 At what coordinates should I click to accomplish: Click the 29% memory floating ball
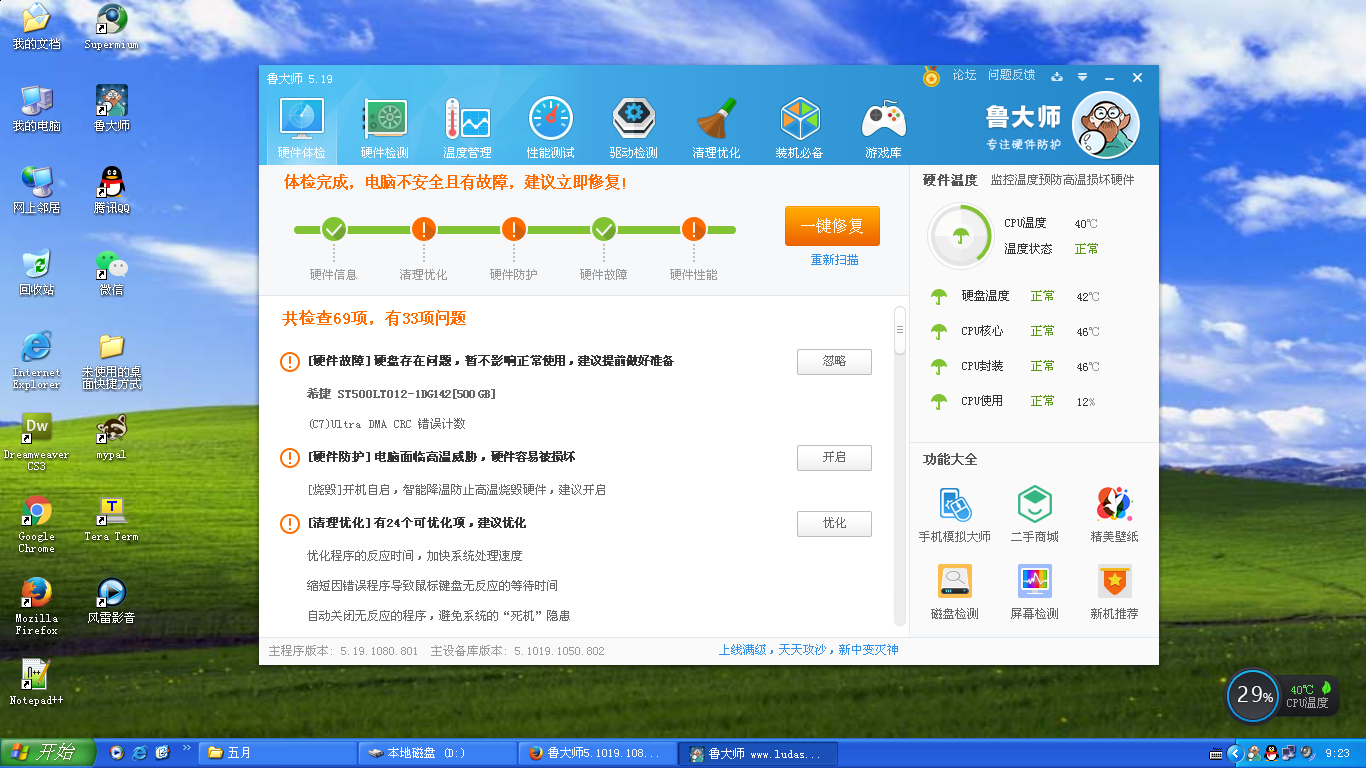tap(1253, 695)
